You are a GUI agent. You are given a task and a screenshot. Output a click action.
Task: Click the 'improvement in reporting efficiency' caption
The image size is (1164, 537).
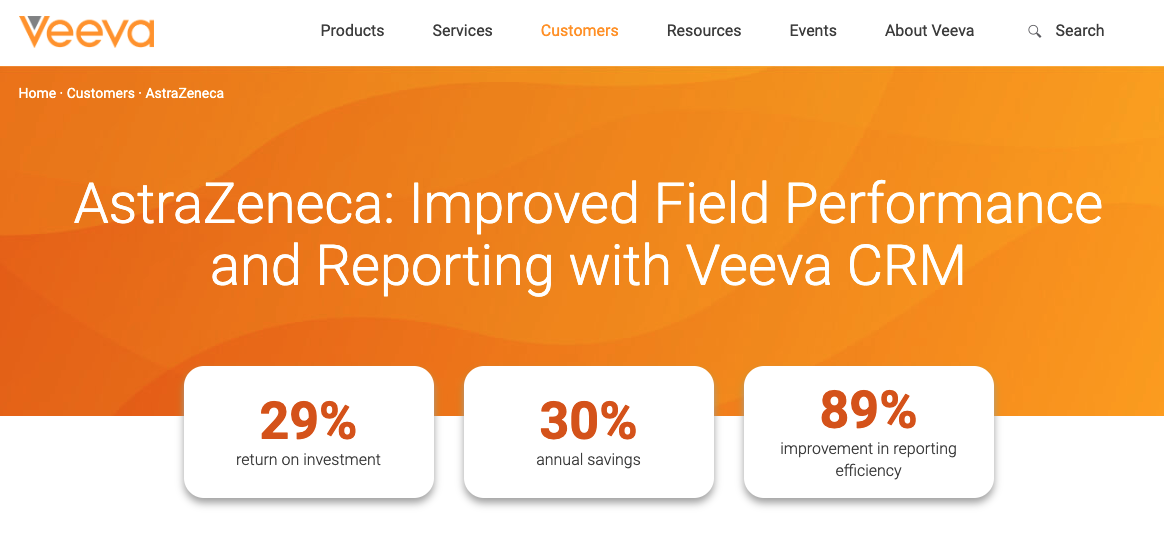click(868, 459)
